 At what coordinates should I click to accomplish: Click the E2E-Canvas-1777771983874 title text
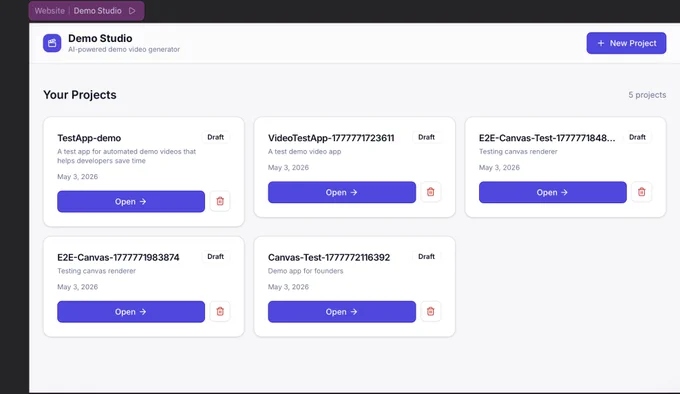click(118, 257)
